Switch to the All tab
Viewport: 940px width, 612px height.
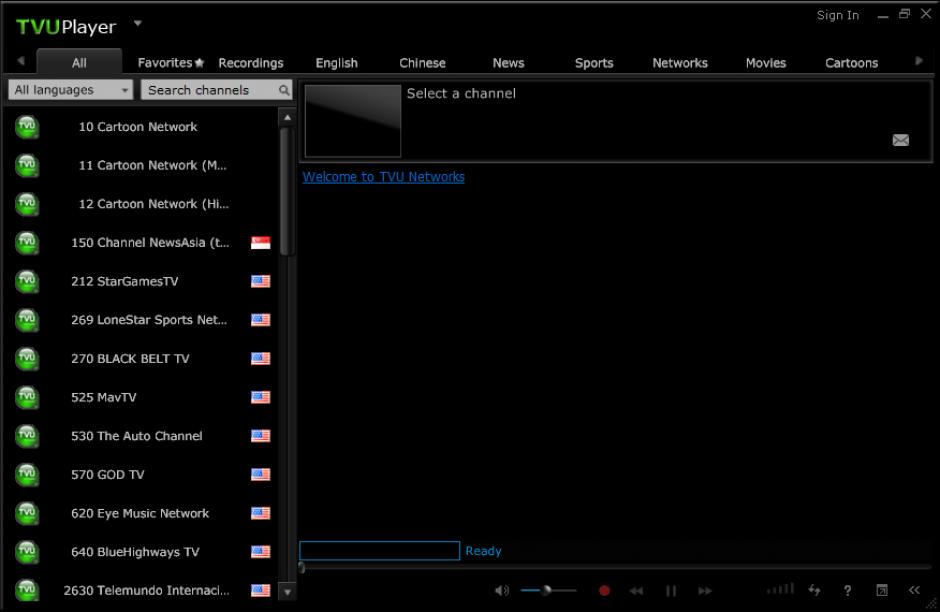click(79, 62)
